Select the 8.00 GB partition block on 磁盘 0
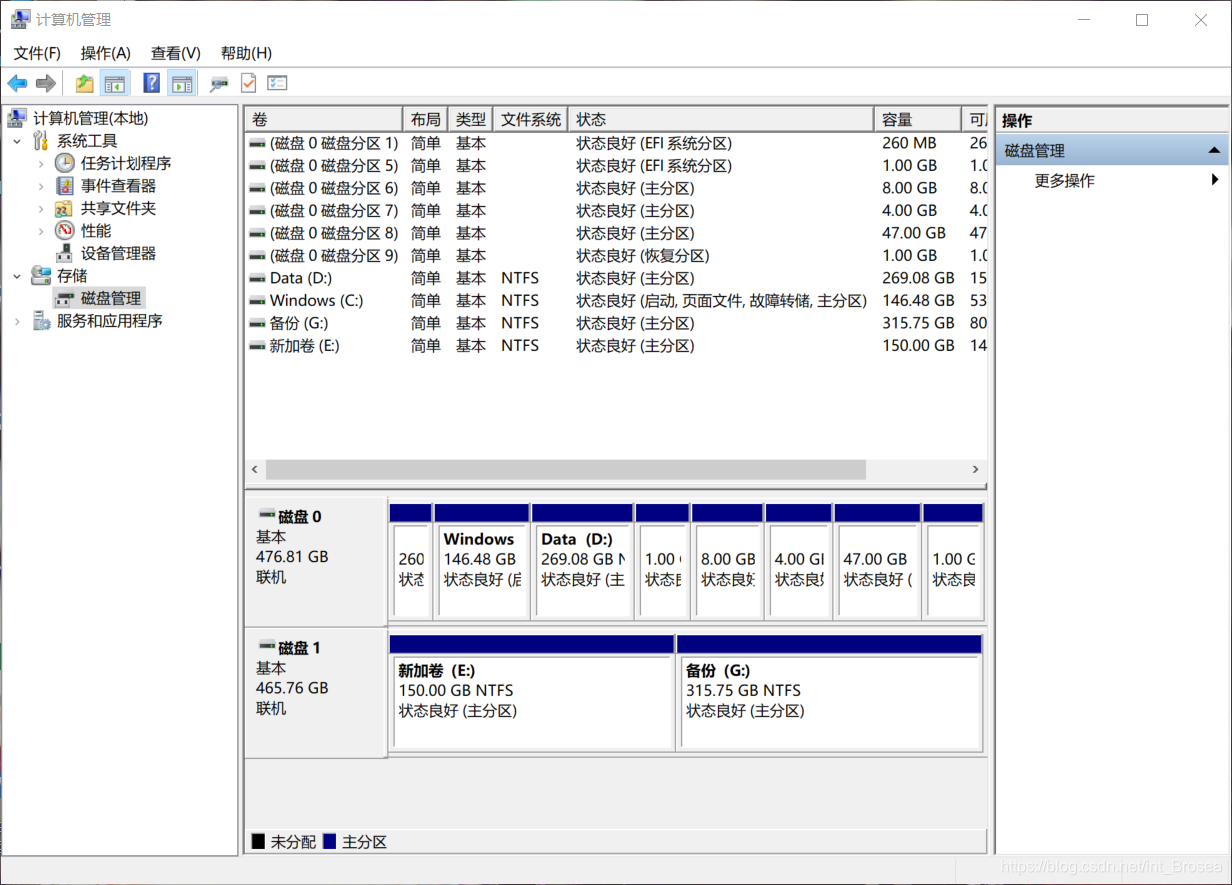Screen dimensions: 1232x885 tap(727, 562)
